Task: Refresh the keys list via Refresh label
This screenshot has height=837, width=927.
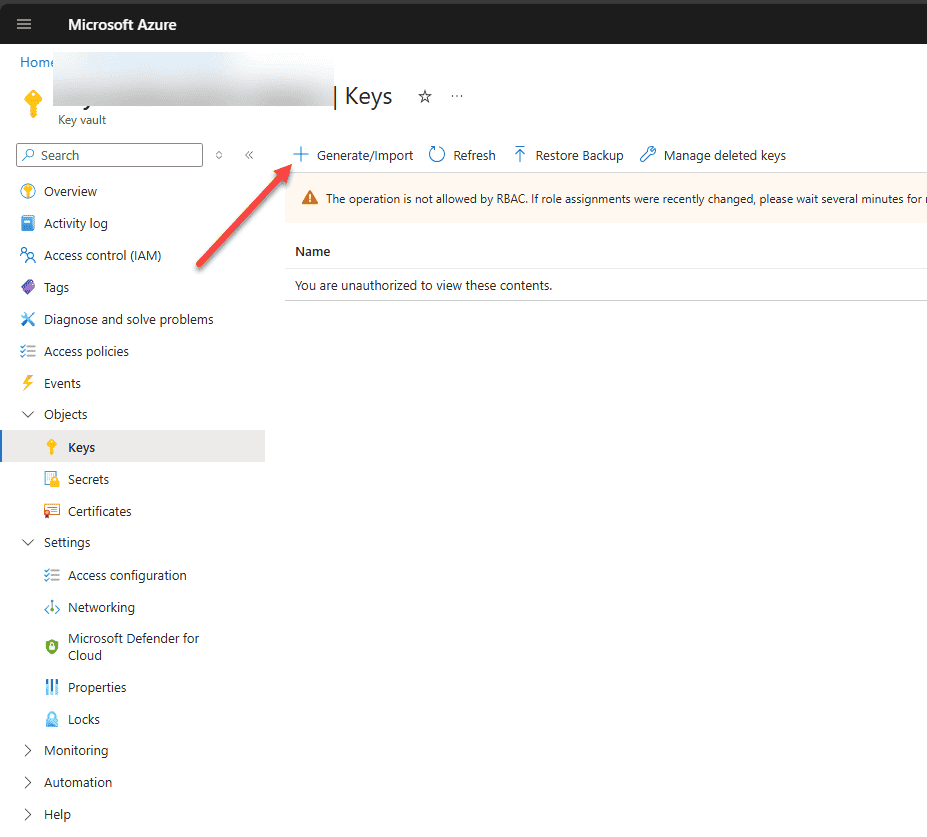Action: (x=474, y=155)
